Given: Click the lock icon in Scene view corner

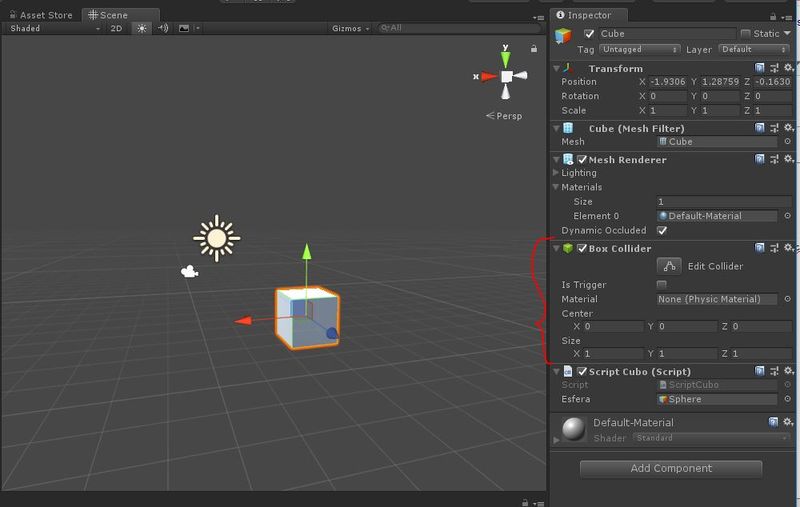Looking at the screenshot, I should click(x=534, y=49).
